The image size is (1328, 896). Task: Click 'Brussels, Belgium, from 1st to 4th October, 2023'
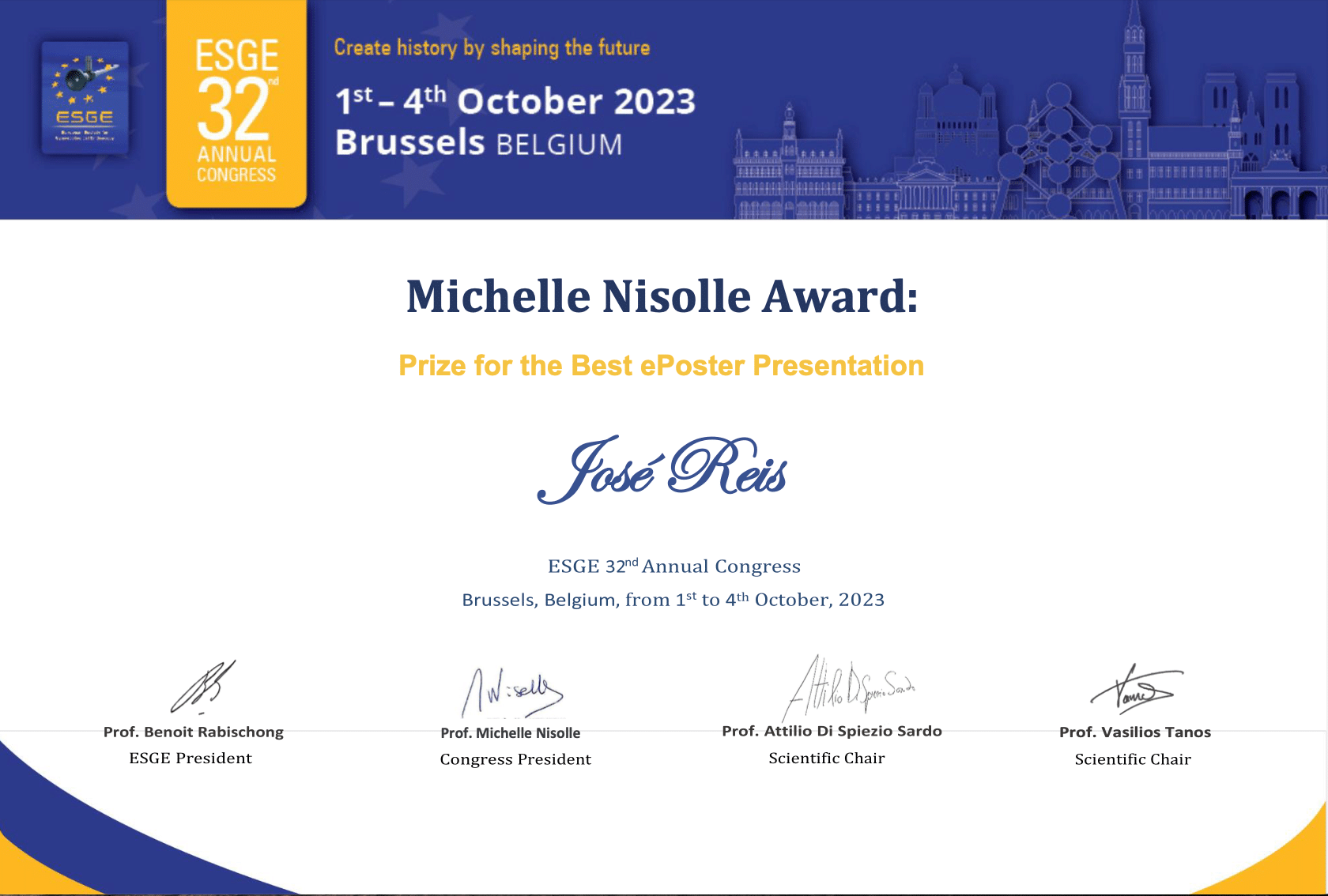[673, 600]
